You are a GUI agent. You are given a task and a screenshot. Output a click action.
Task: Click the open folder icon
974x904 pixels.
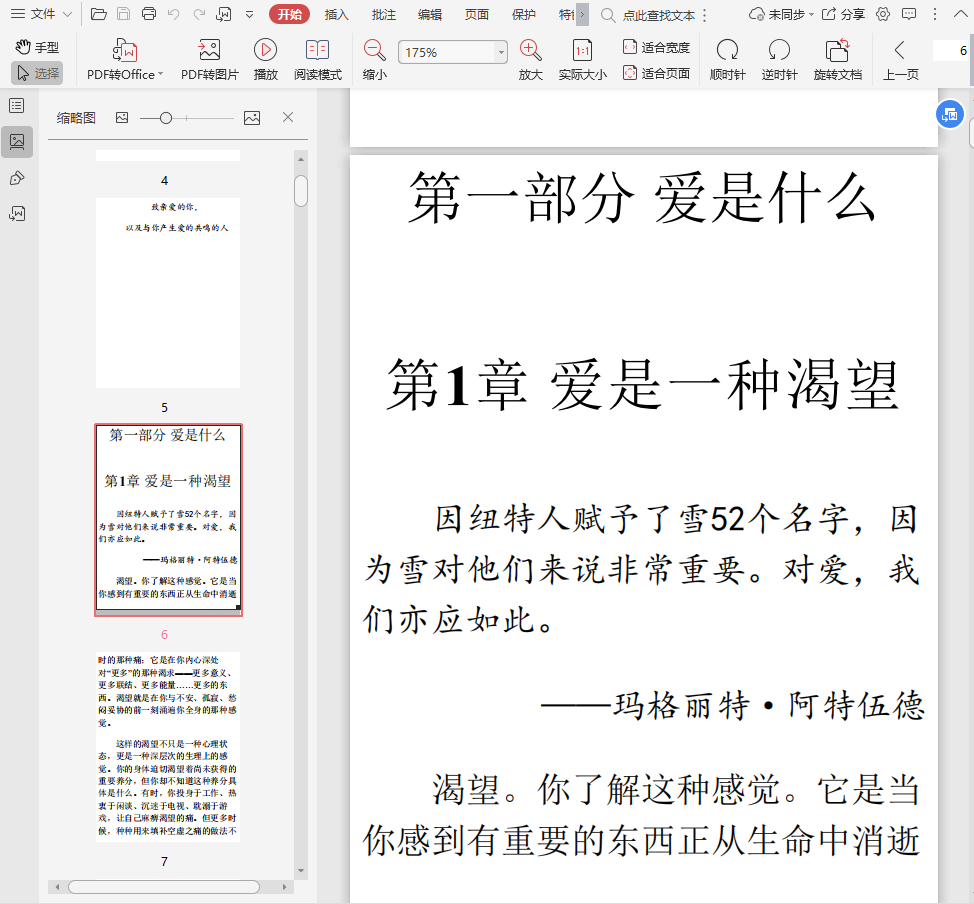[x=99, y=14]
